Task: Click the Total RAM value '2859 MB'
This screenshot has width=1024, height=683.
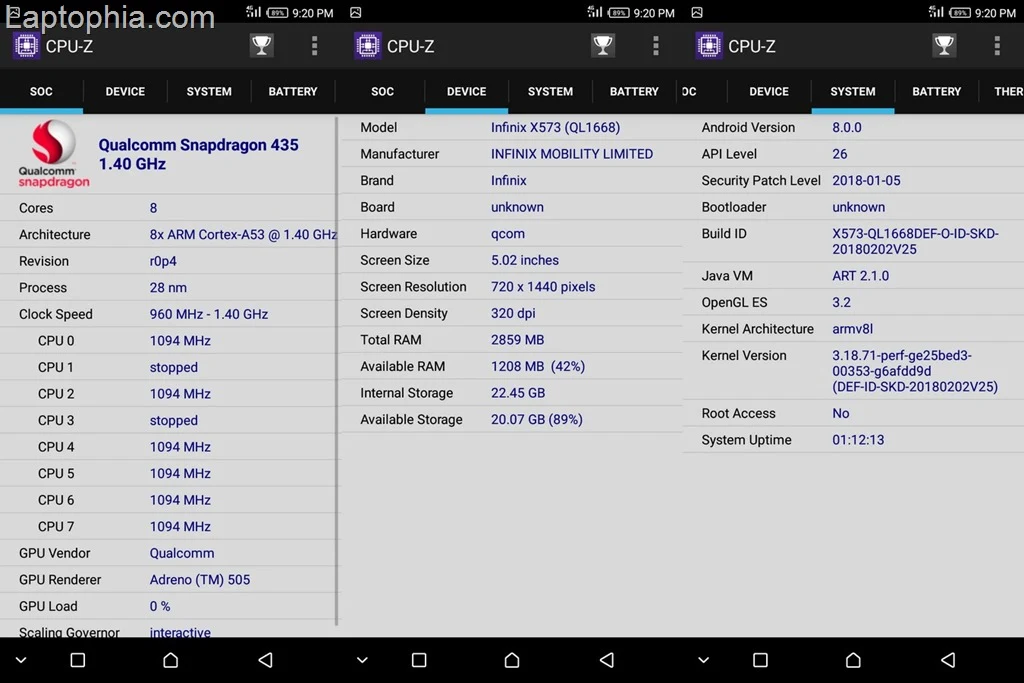Action: coord(517,340)
